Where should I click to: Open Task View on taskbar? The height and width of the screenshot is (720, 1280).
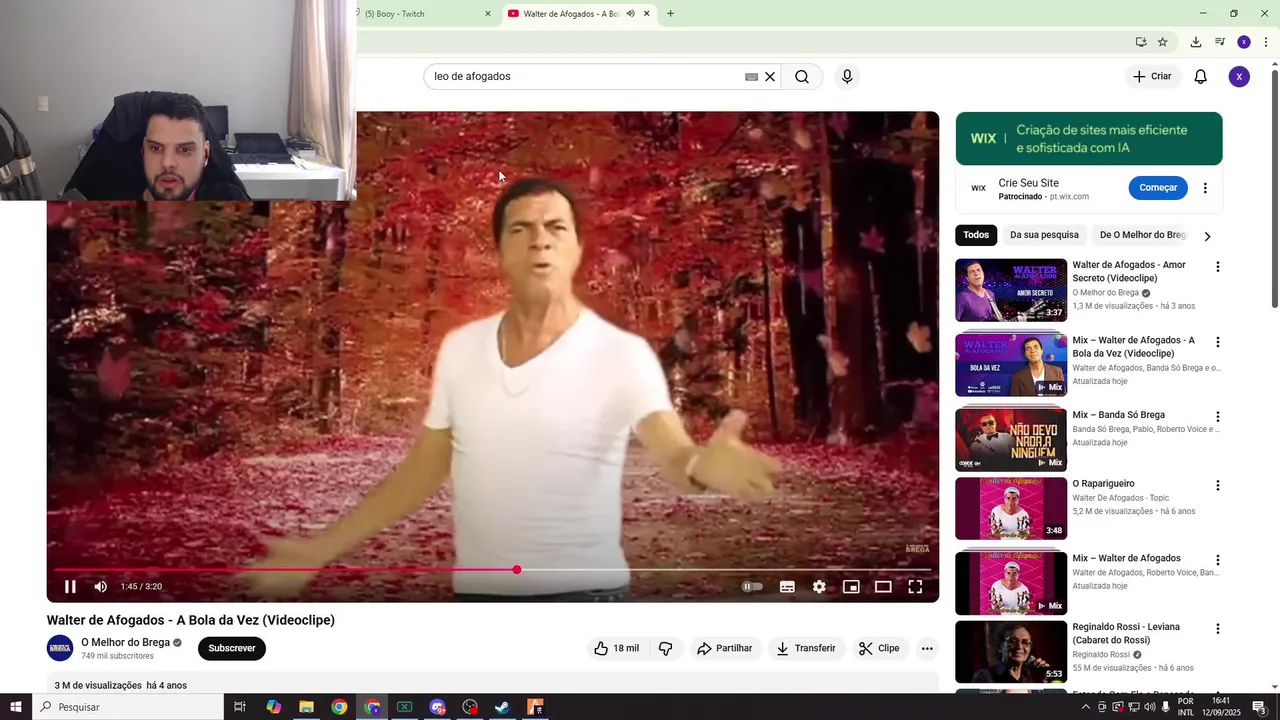[240, 707]
